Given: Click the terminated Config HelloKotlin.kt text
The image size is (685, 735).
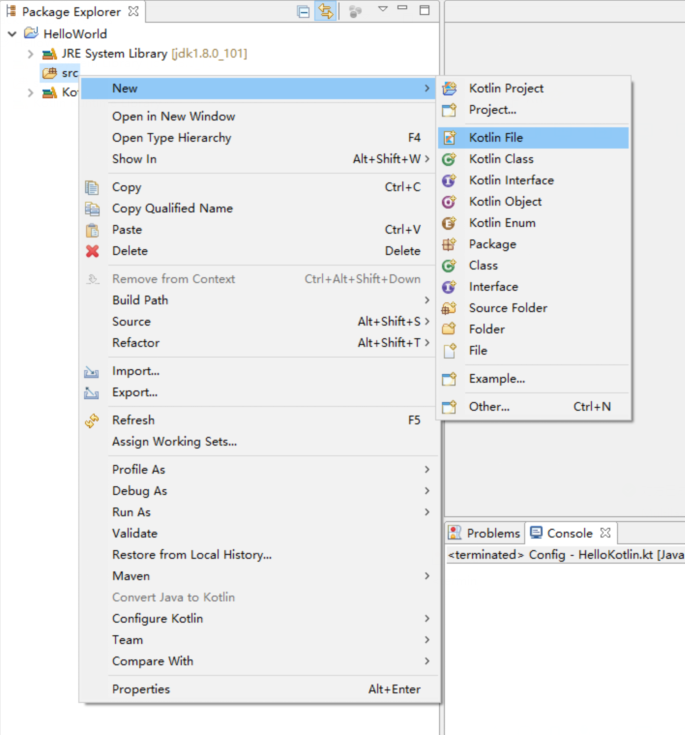Looking at the screenshot, I should coord(566,555).
